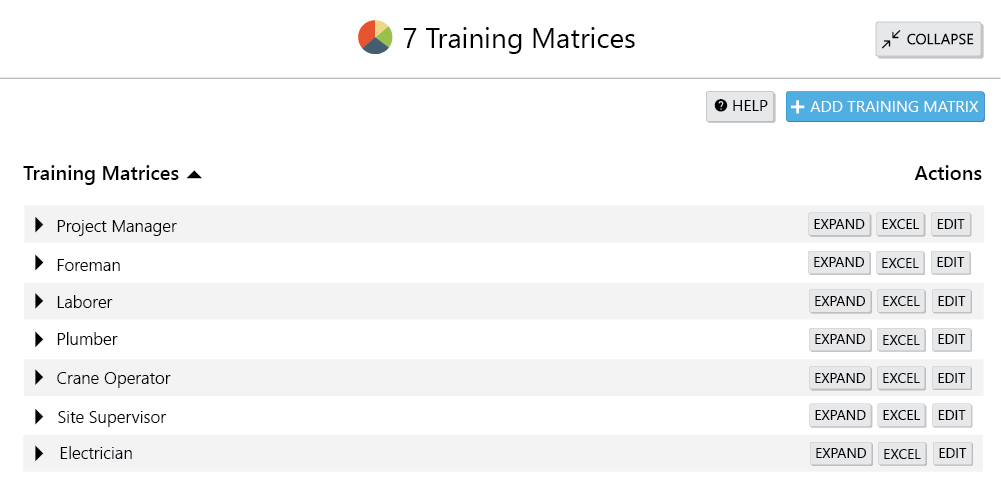Sort by Training Matrices column arrow
The width and height of the screenshot is (1001, 487).
[x=195, y=175]
